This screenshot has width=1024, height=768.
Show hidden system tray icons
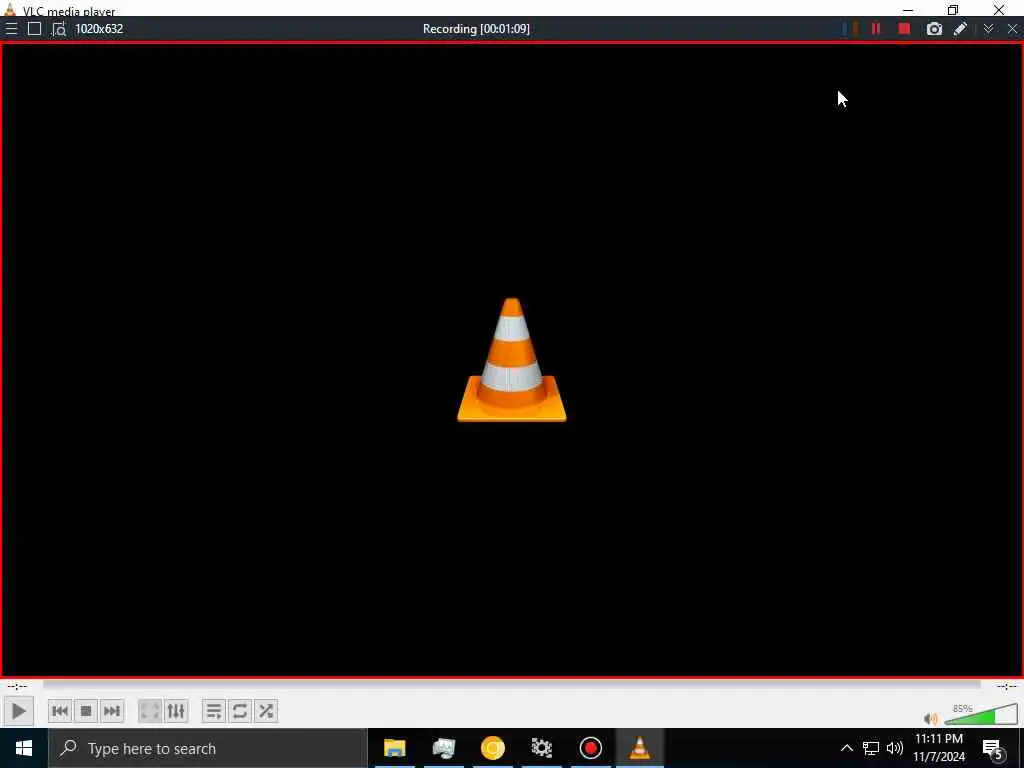846,748
